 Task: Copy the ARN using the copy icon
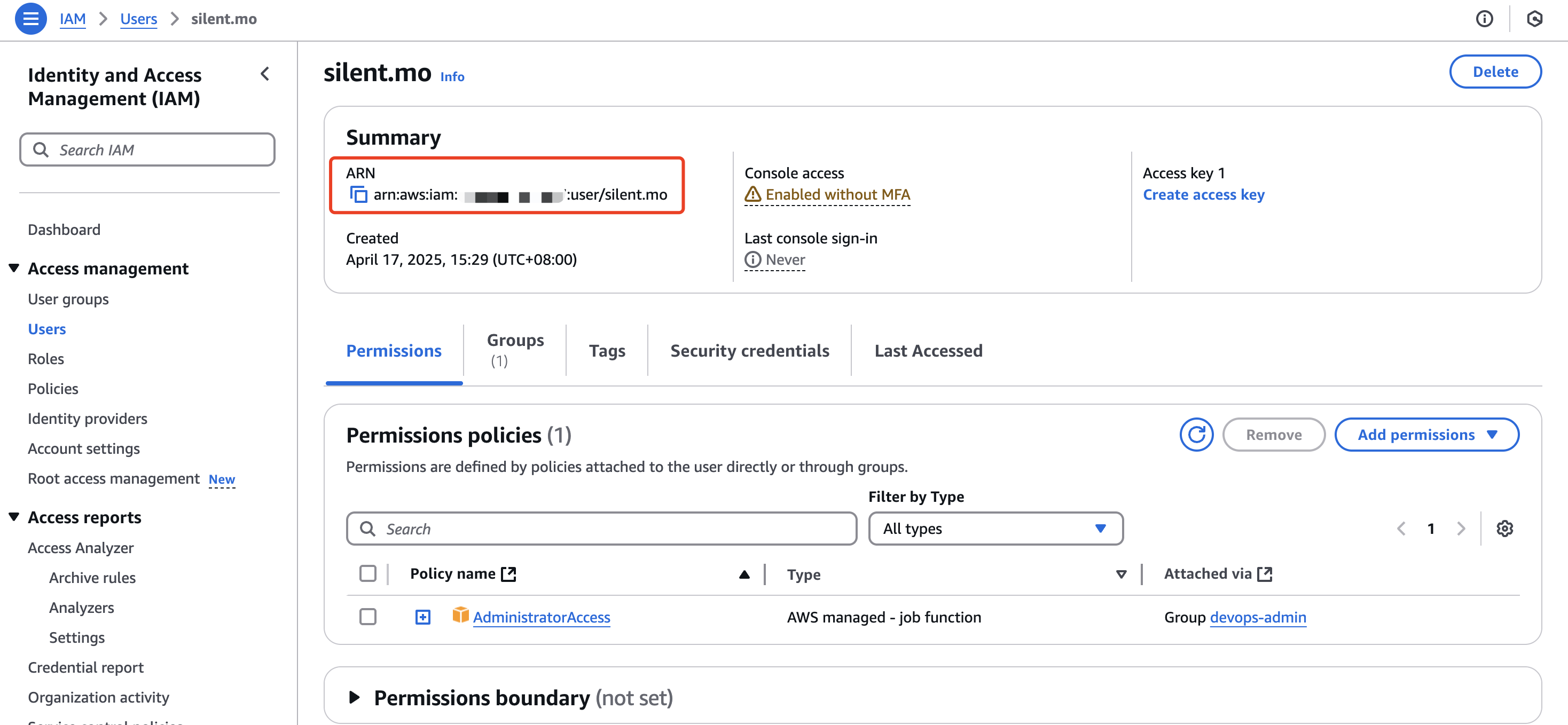(x=358, y=195)
